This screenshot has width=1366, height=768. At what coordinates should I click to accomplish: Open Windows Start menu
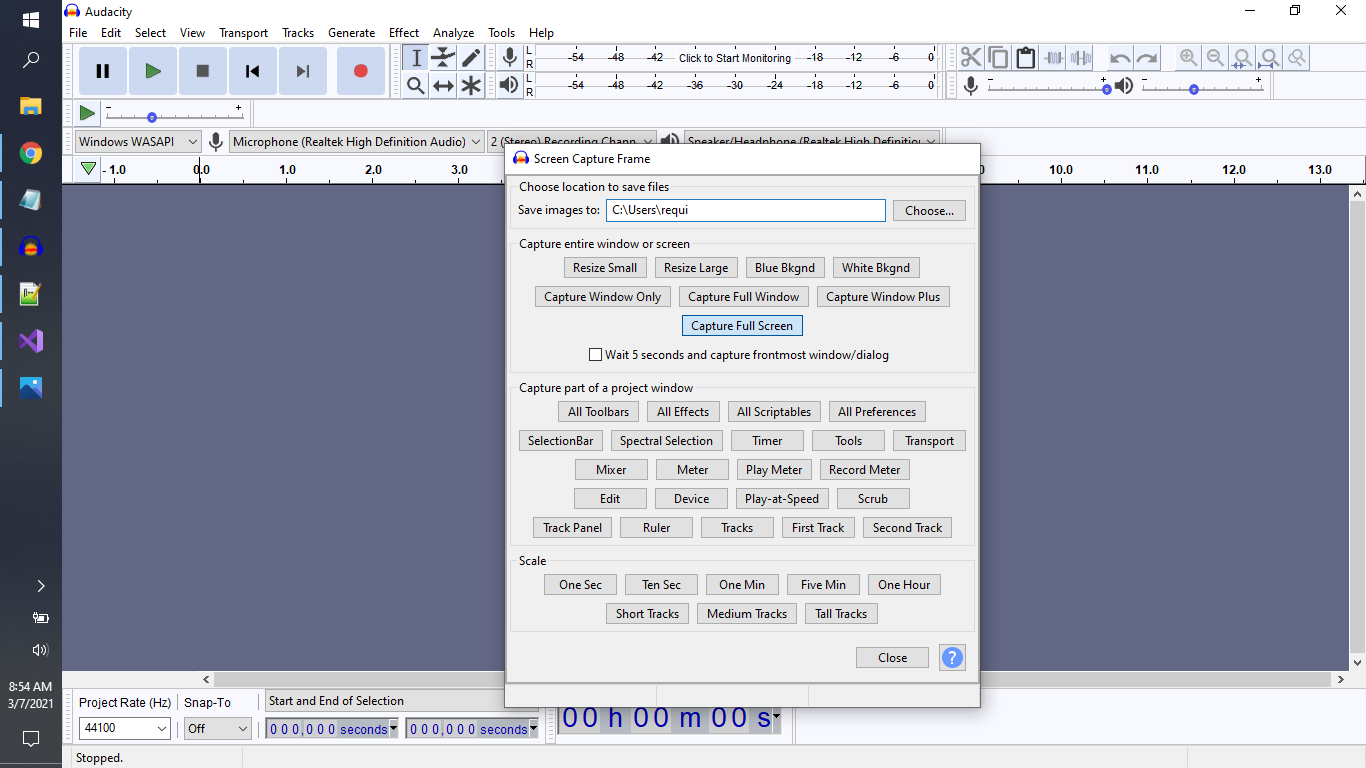click(31, 20)
